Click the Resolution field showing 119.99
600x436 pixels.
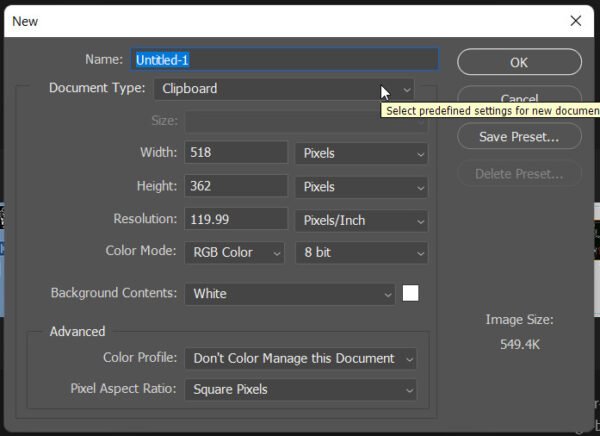pyautogui.click(x=236, y=219)
